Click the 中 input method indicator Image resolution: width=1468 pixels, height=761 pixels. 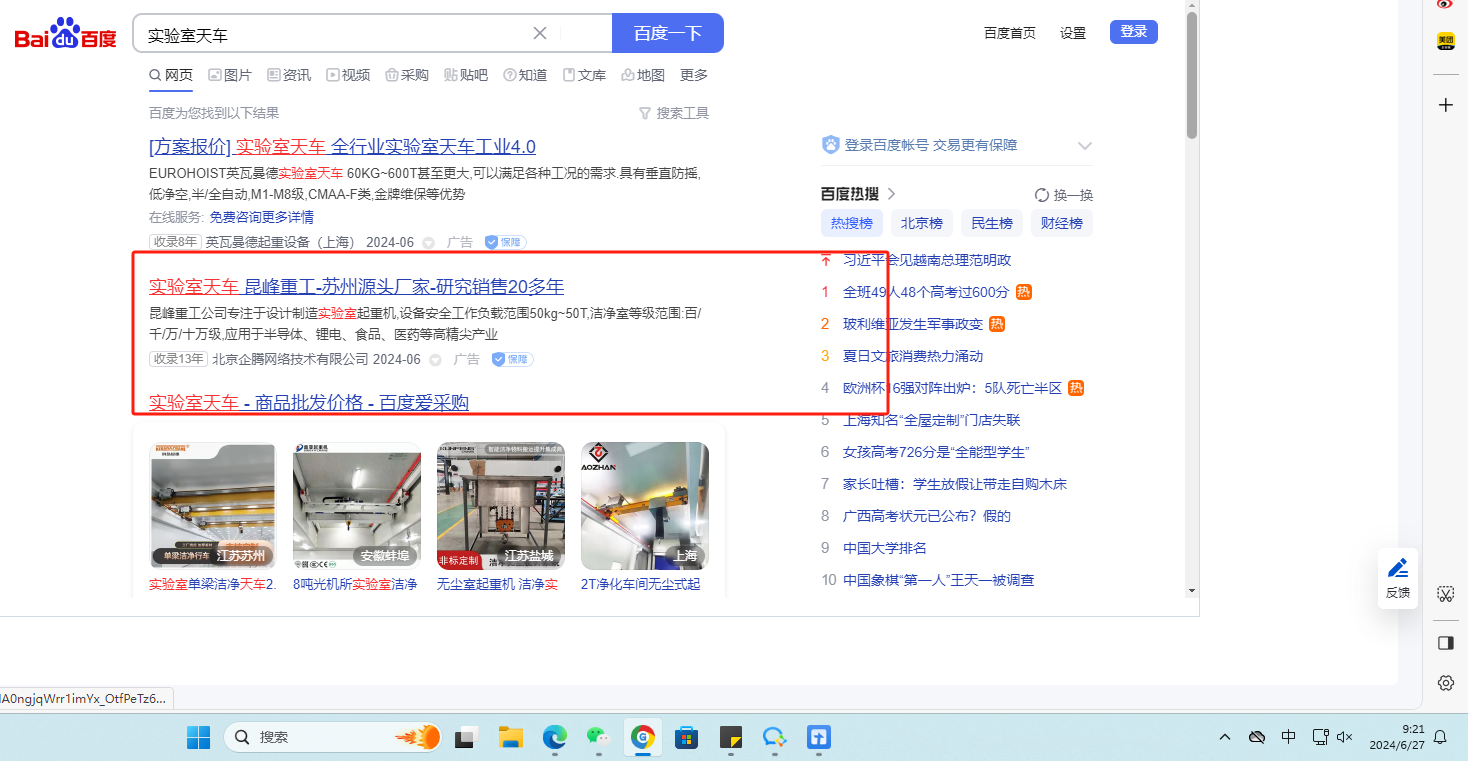tap(1289, 737)
